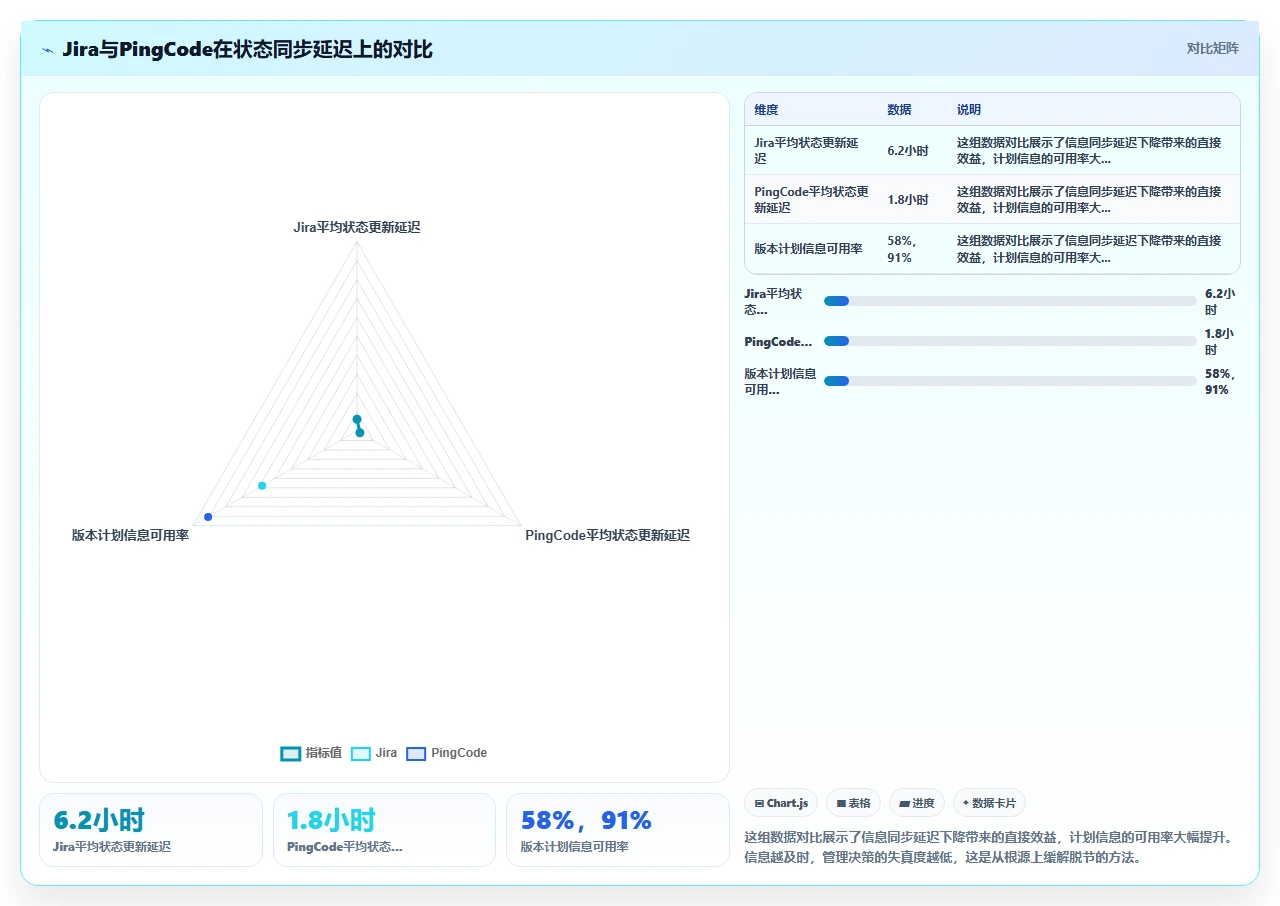Click the "版本计划信息可用..." label beside its progress bar
The height and width of the screenshot is (906, 1280).
780,382
